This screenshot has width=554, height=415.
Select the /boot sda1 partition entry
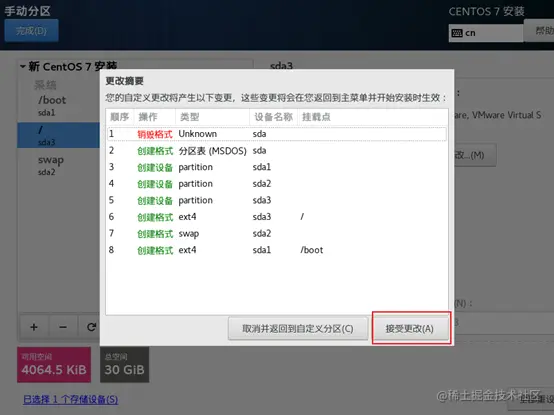pyautogui.click(x=59, y=105)
